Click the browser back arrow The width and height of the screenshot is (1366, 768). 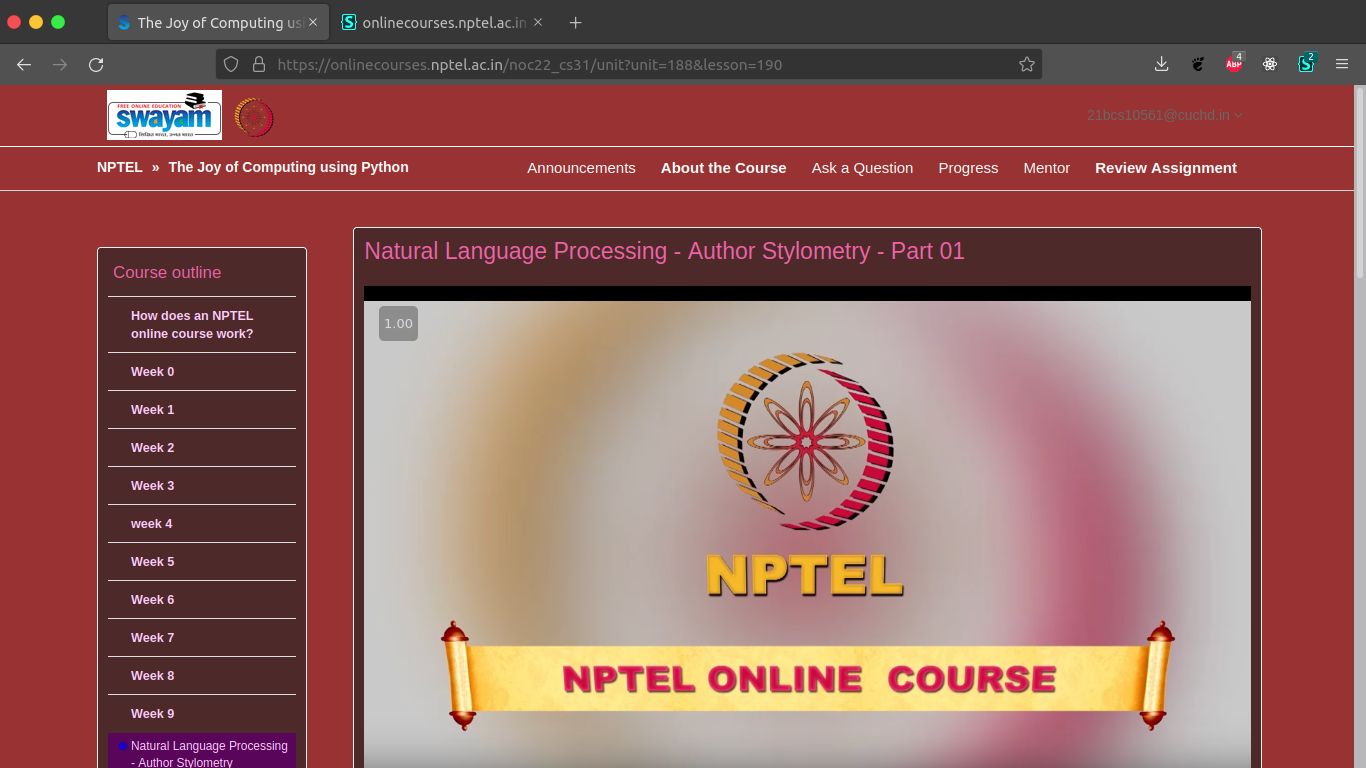(24, 64)
